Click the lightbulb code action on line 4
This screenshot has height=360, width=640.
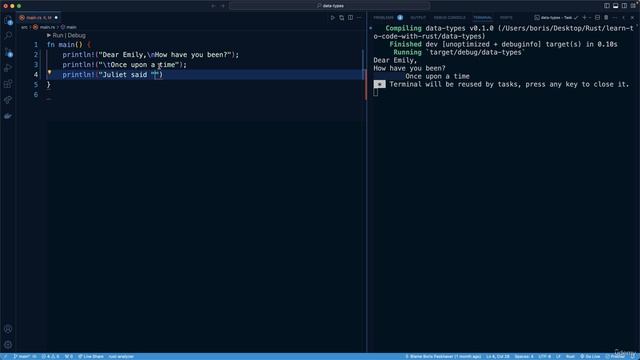coord(49,73)
